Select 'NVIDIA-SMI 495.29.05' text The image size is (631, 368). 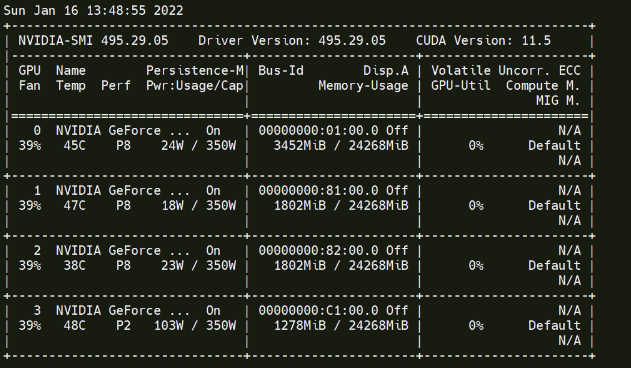click(93, 41)
